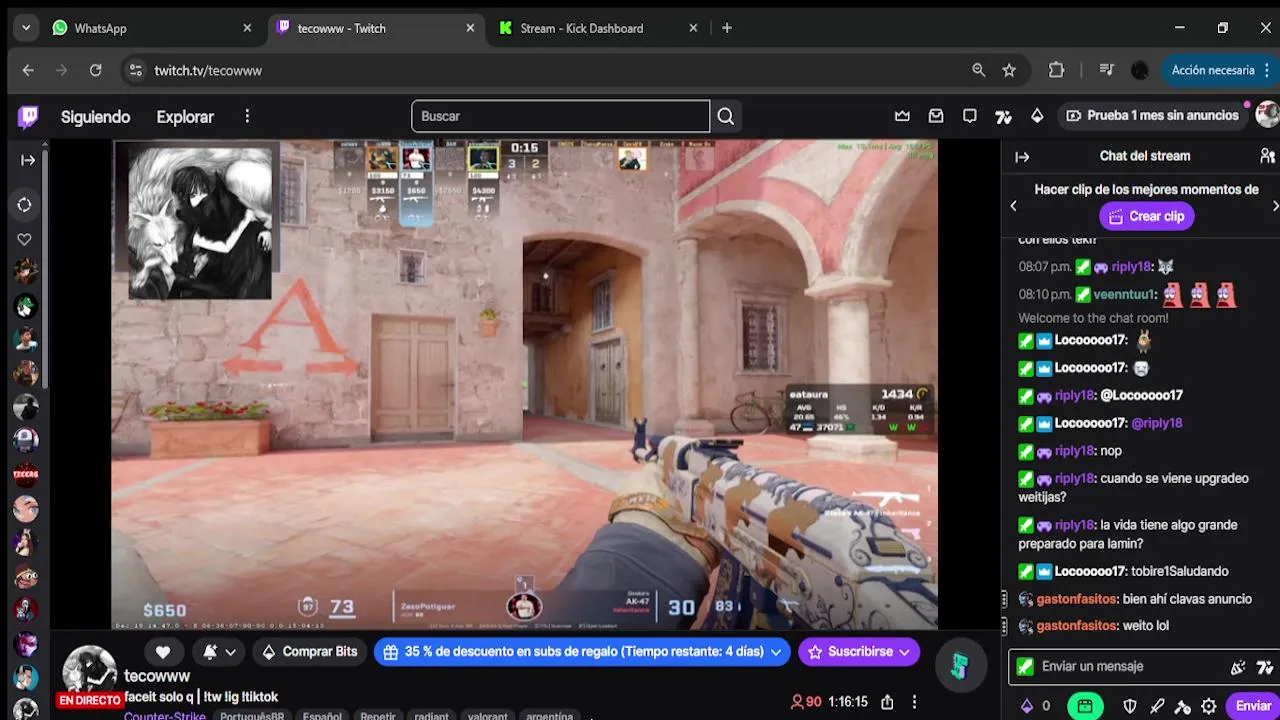Open the media control icon in Chrome toolbar
The width and height of the screenshot is (1280, 720).
coord(1106,70)
